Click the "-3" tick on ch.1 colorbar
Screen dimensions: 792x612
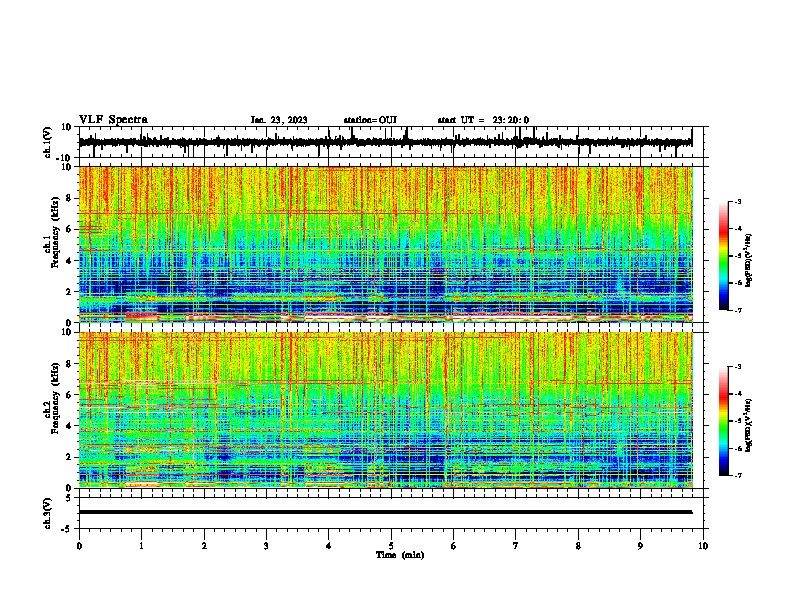tap(737, 202)
